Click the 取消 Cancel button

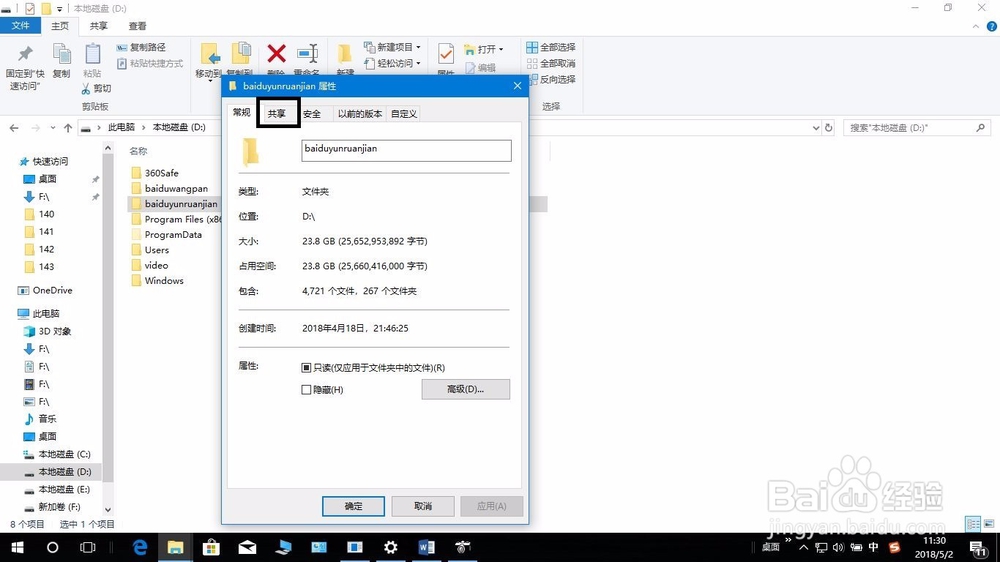[x=423, y=506]
